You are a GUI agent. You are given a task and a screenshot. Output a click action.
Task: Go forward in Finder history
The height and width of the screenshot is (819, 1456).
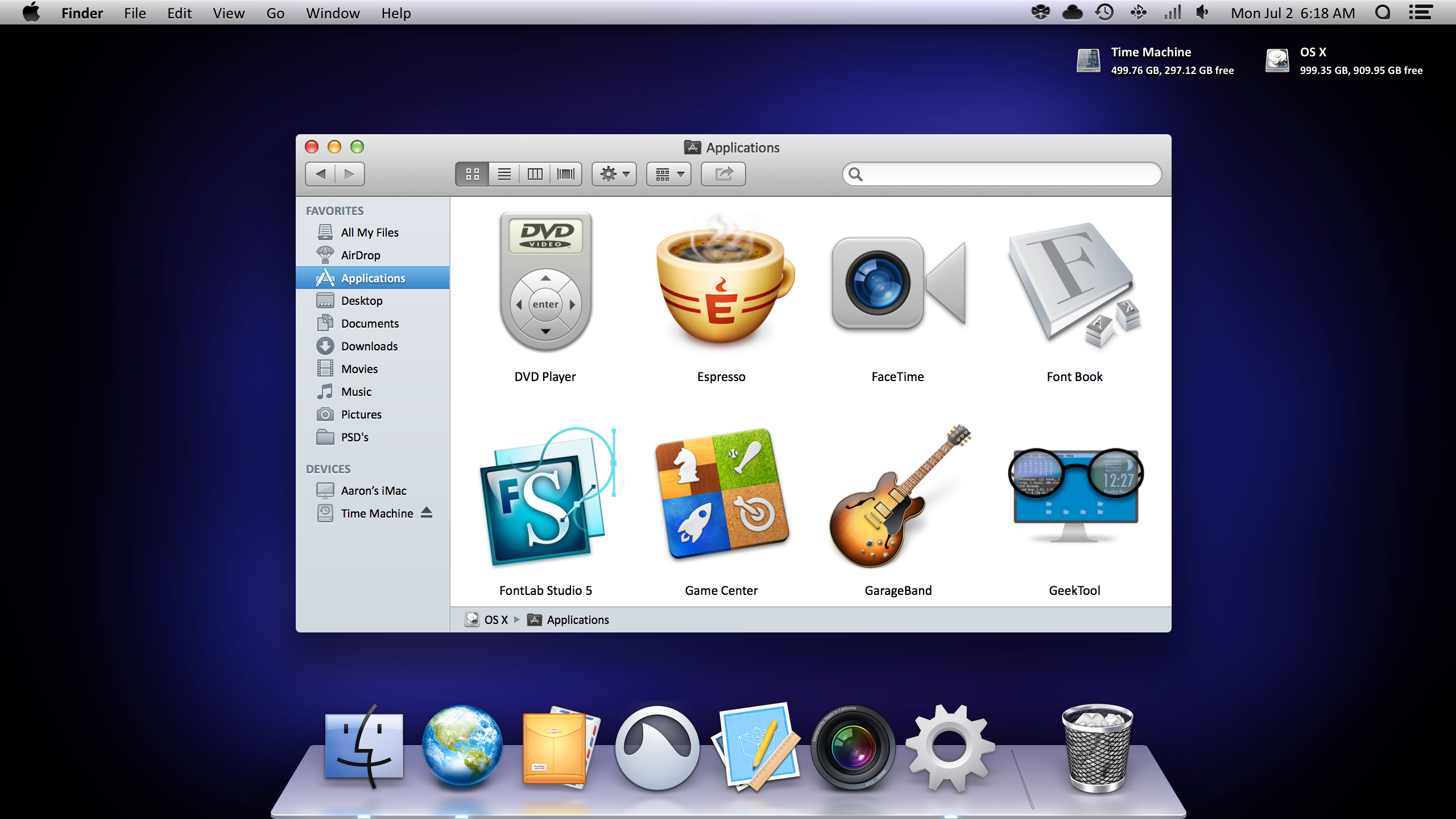pyautogui.click(x=350, y=174)
